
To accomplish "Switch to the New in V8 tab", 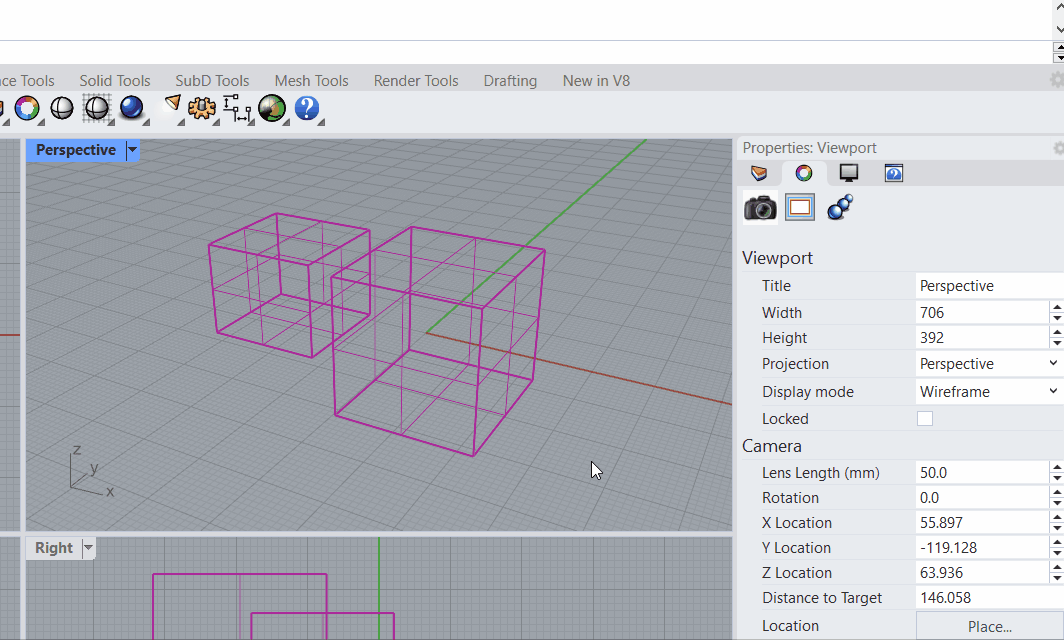I will [x=596, y=81].
